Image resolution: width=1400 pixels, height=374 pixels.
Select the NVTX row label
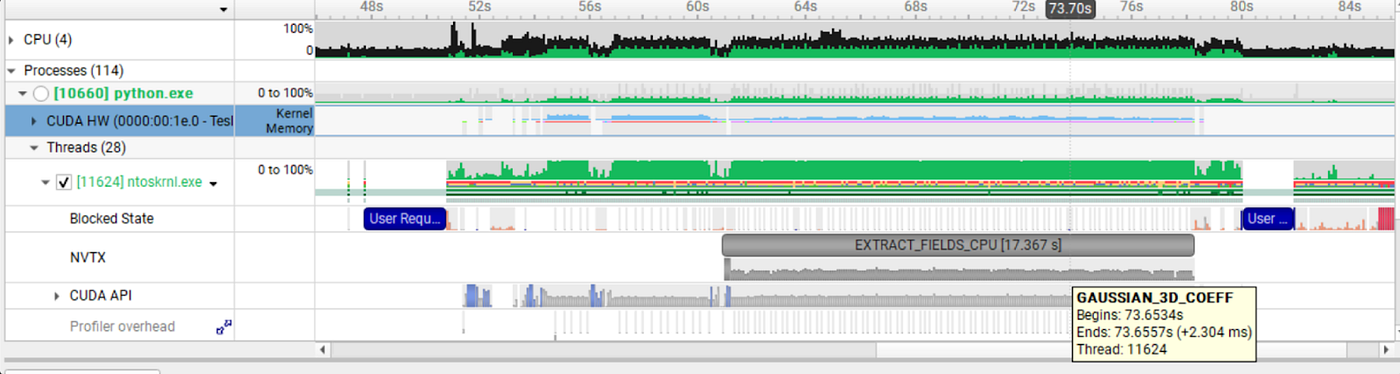pos(87,257)
